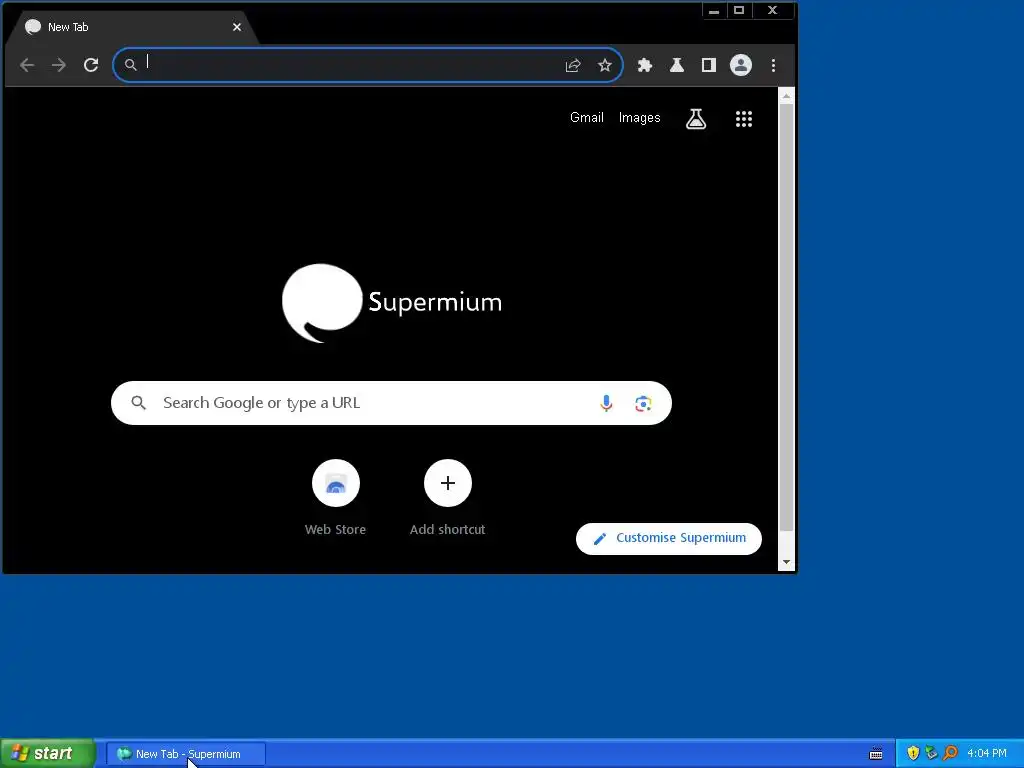Open the three-dot browser menu

coord(773,65)
